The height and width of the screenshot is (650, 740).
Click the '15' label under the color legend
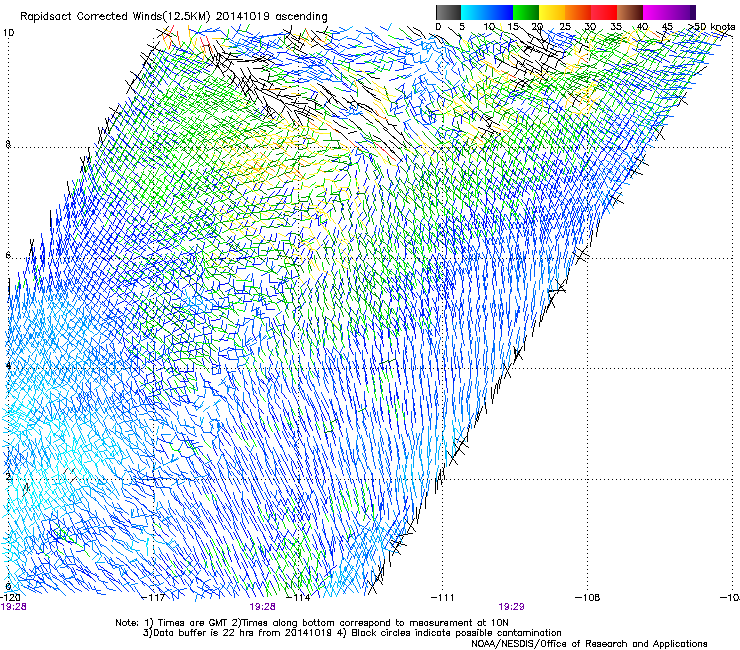[x=513, y=27]
